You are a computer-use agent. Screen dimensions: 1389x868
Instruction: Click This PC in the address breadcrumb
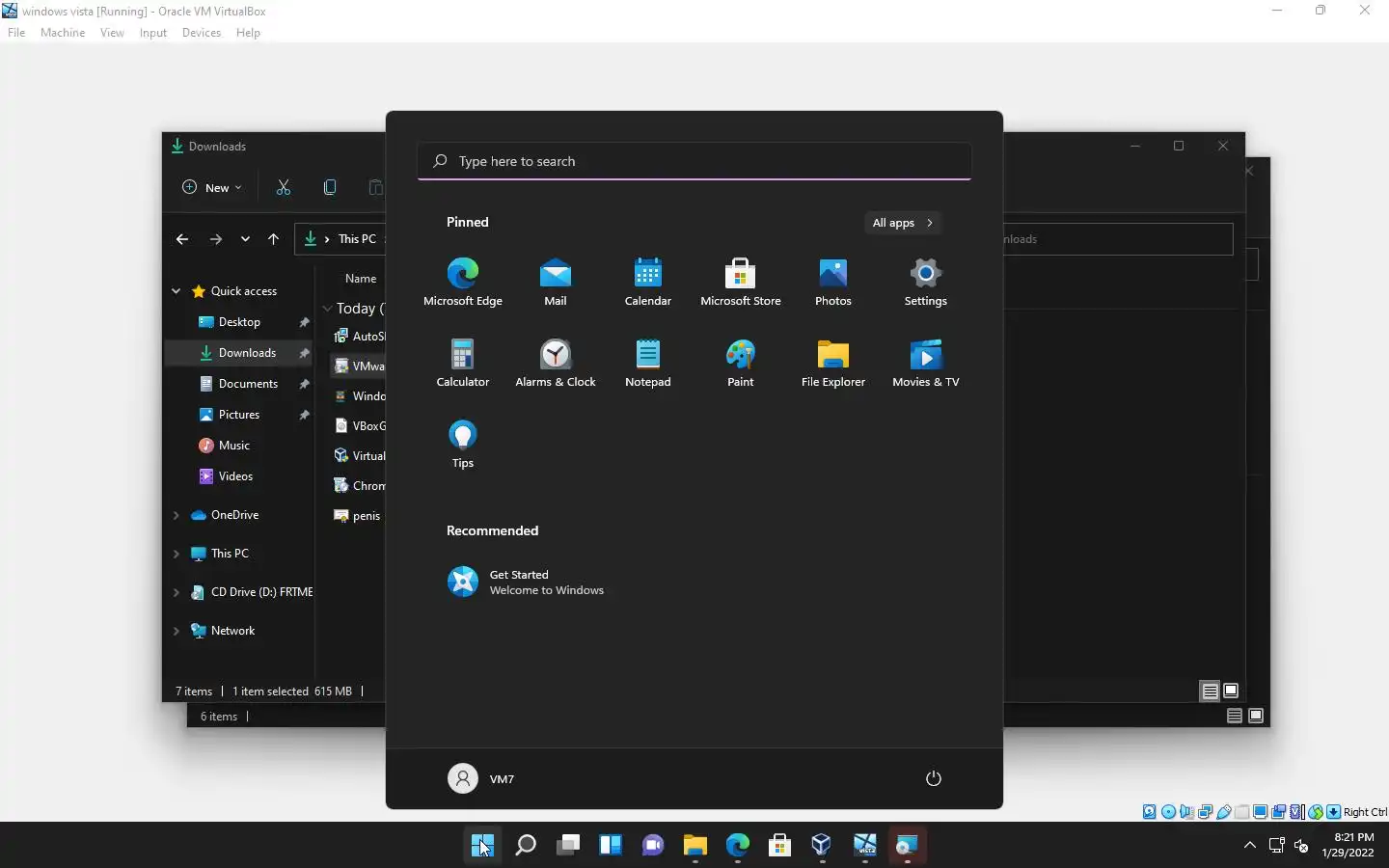click(357, 239)
